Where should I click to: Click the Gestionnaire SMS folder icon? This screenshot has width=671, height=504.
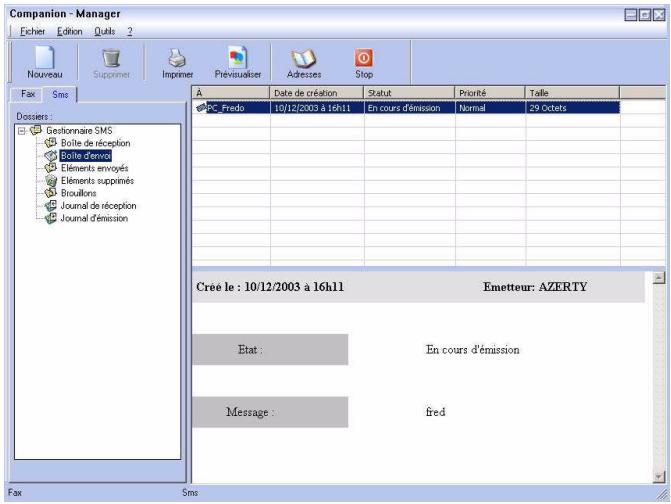tap(36, 130)
